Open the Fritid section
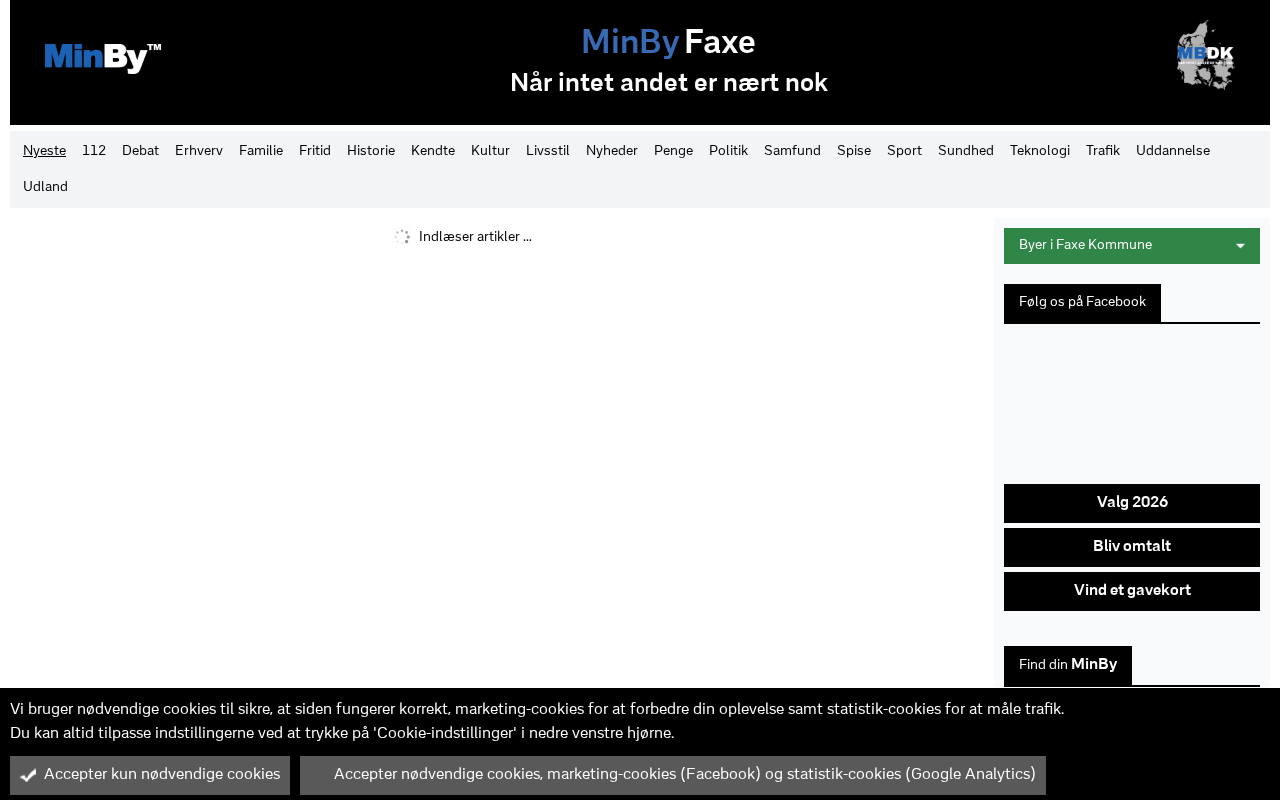 (315, 151)
